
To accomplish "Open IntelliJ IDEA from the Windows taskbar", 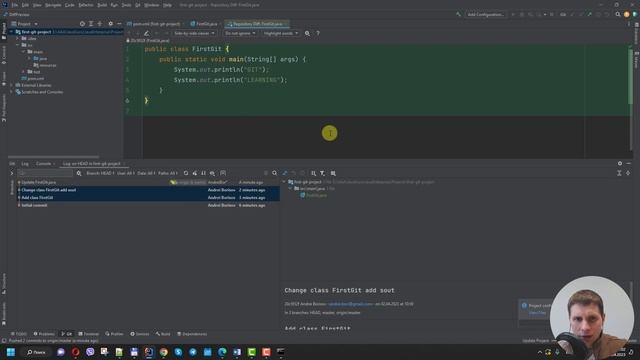I will 149,352.
